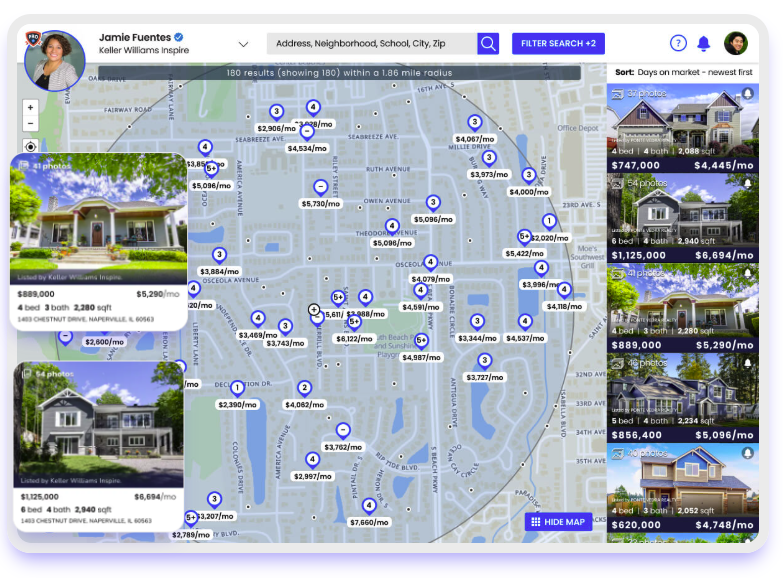Screen dimensions: 783x578
Task: Click the 180 results radius banner
Action: pos(339,73)
